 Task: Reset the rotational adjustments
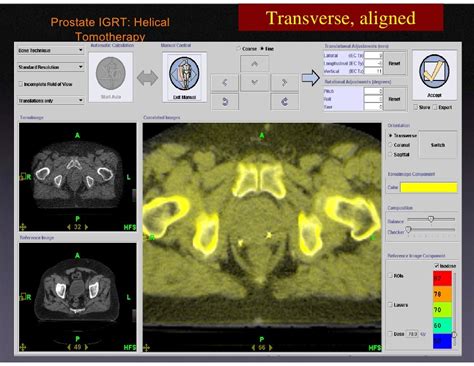click(x=394, y=99)
